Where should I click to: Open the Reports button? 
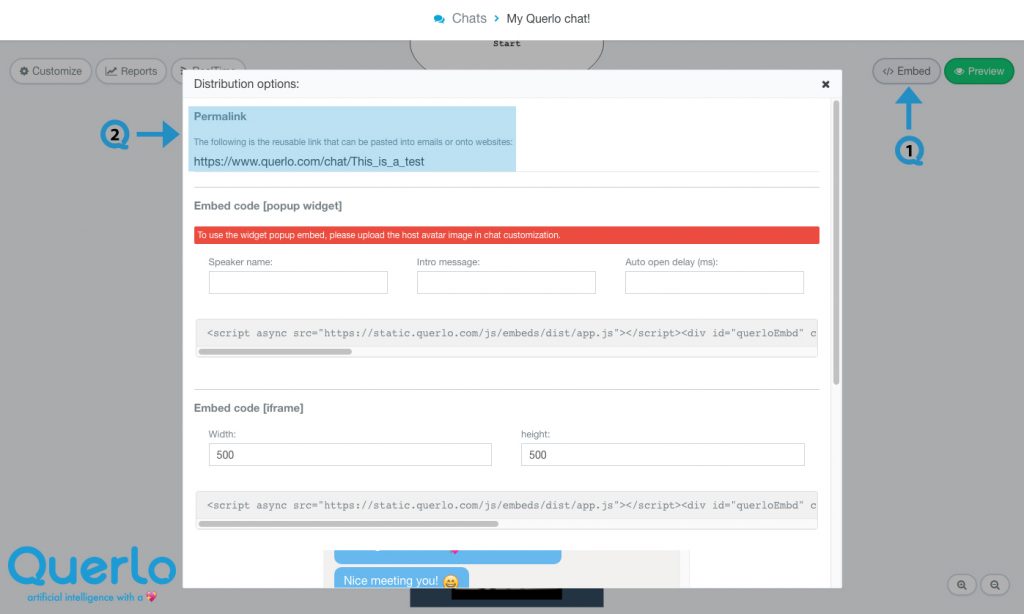click(x=131, y=71)
